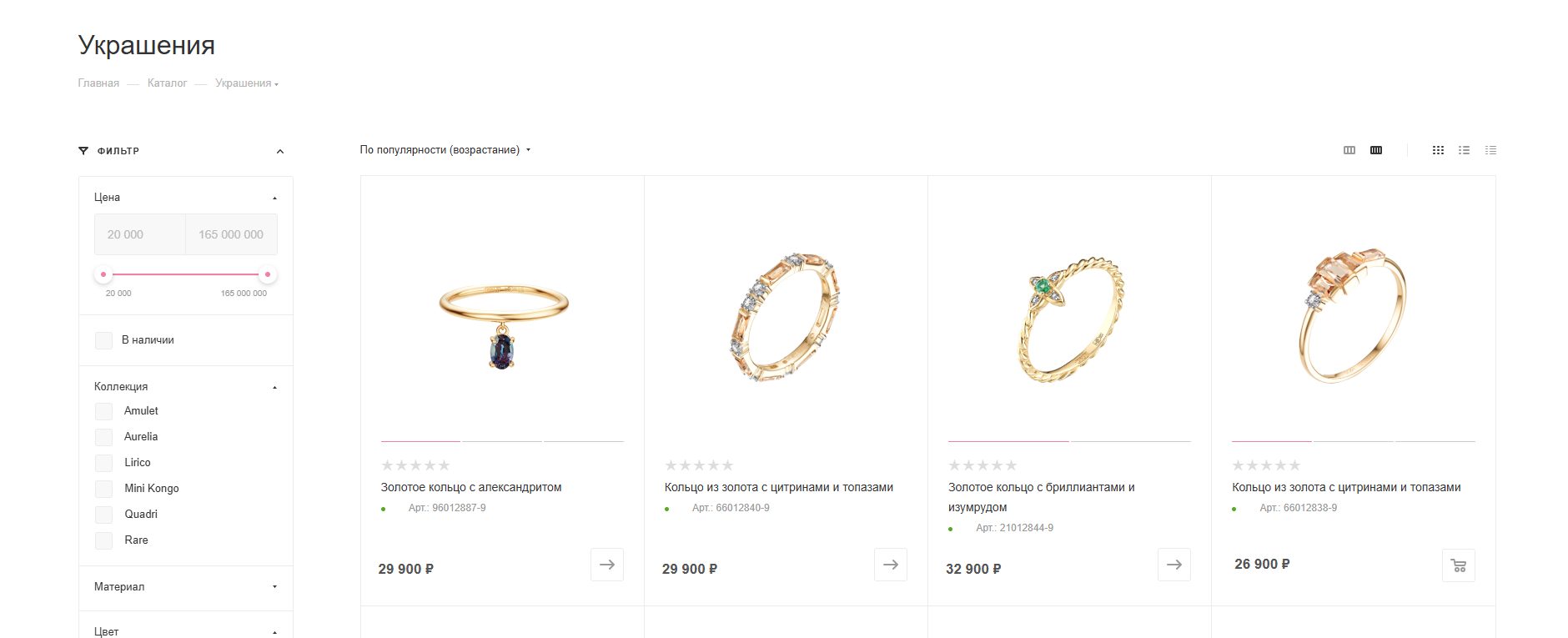Image resolution: width=1568 pixels, height=638 pixels.
Task: Expand the Материал filter section
Action: click(186, 587)
